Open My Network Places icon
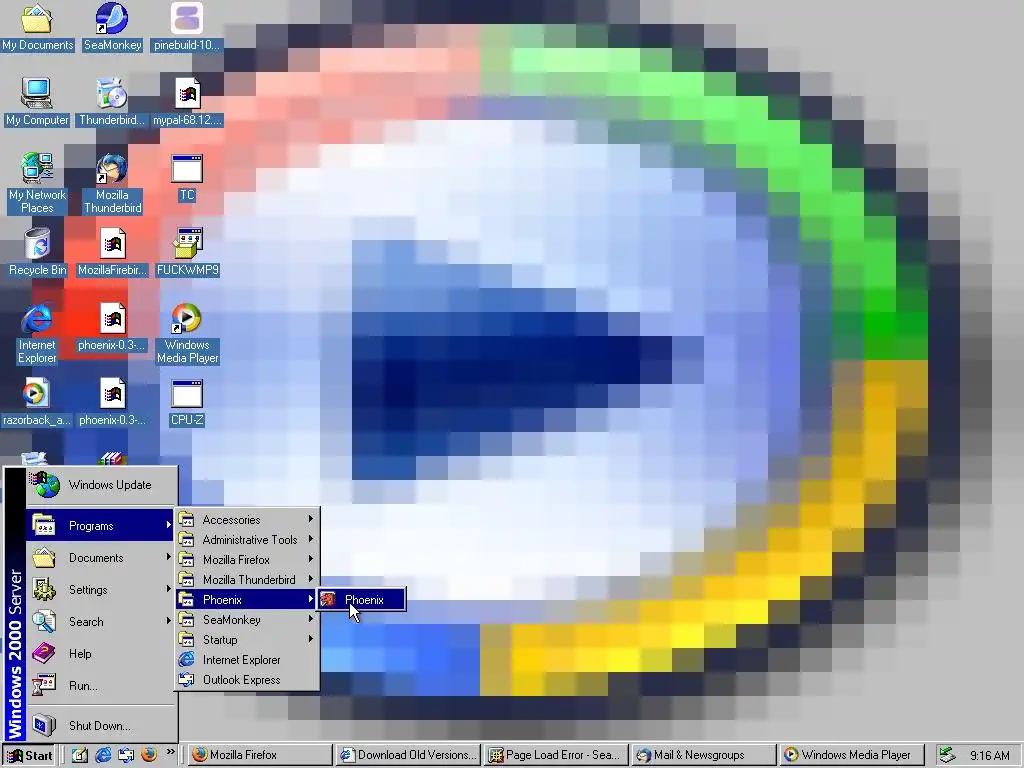The width and height of the screenshot is (1024, 768). [x=37, y=183]
